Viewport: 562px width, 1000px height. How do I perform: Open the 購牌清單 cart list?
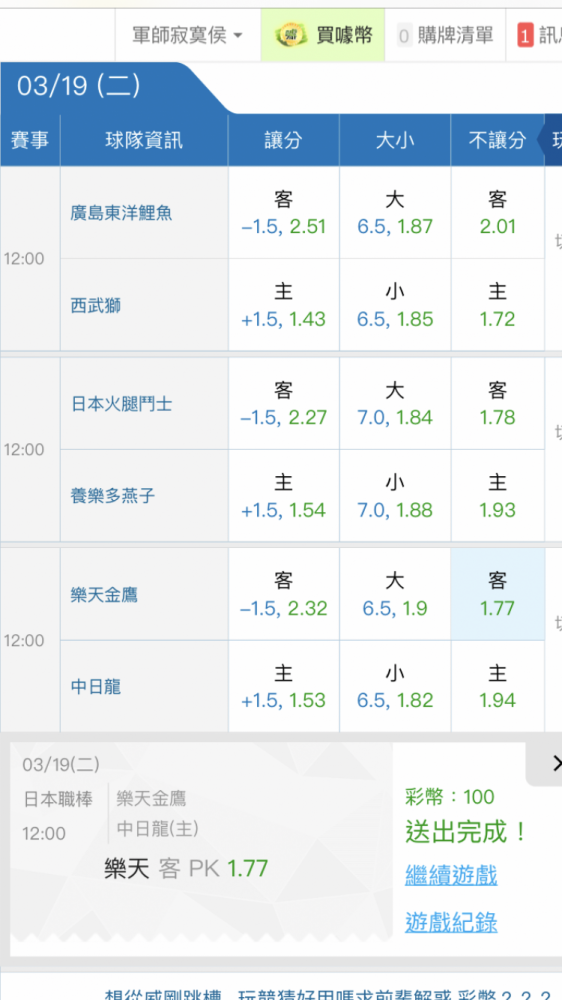pyautogui.click(x=445, y=35)
